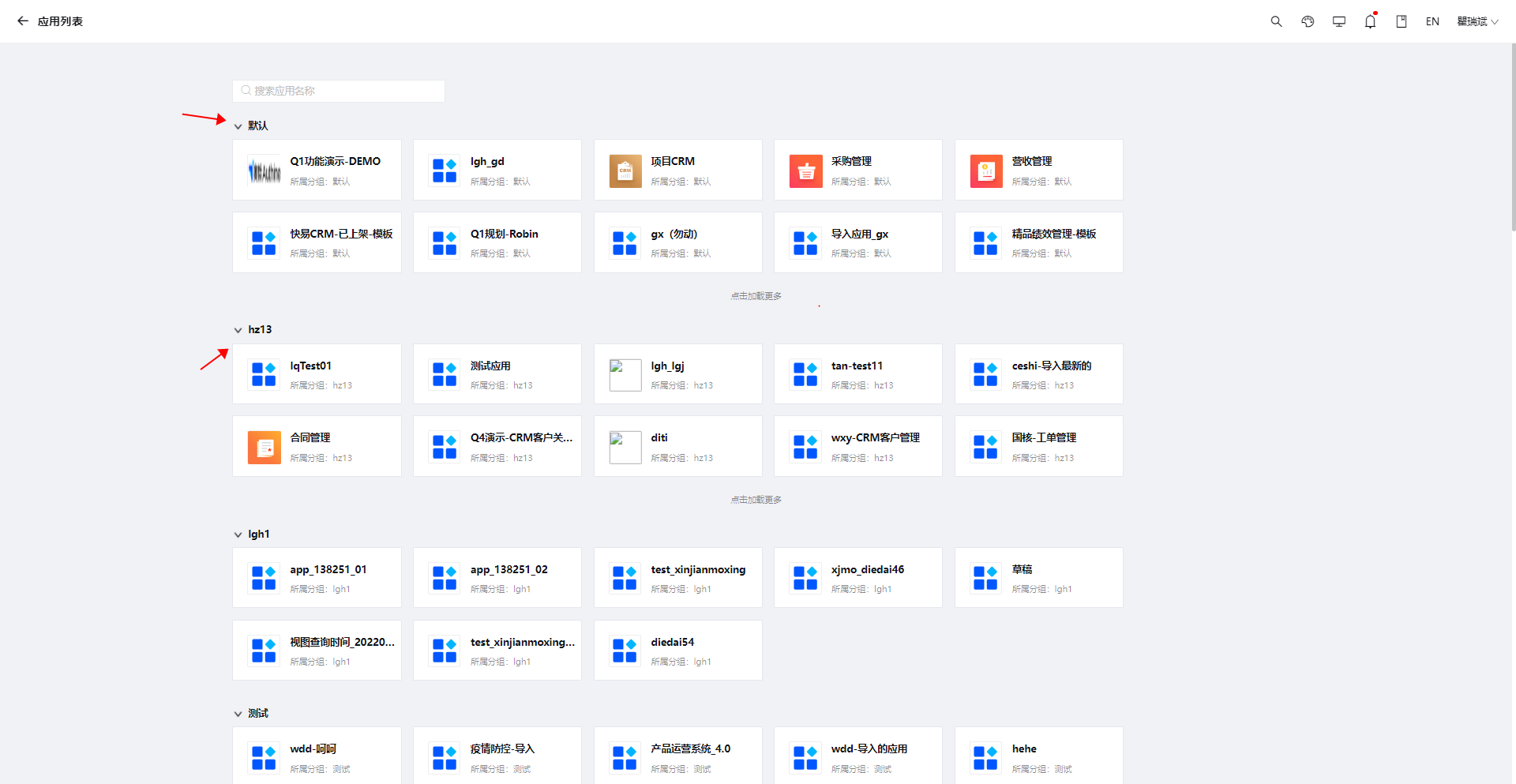Open the tan-test11 app icon
Image resolution: width=1516 pixels, height=784 pixels.
coord(805,374)
